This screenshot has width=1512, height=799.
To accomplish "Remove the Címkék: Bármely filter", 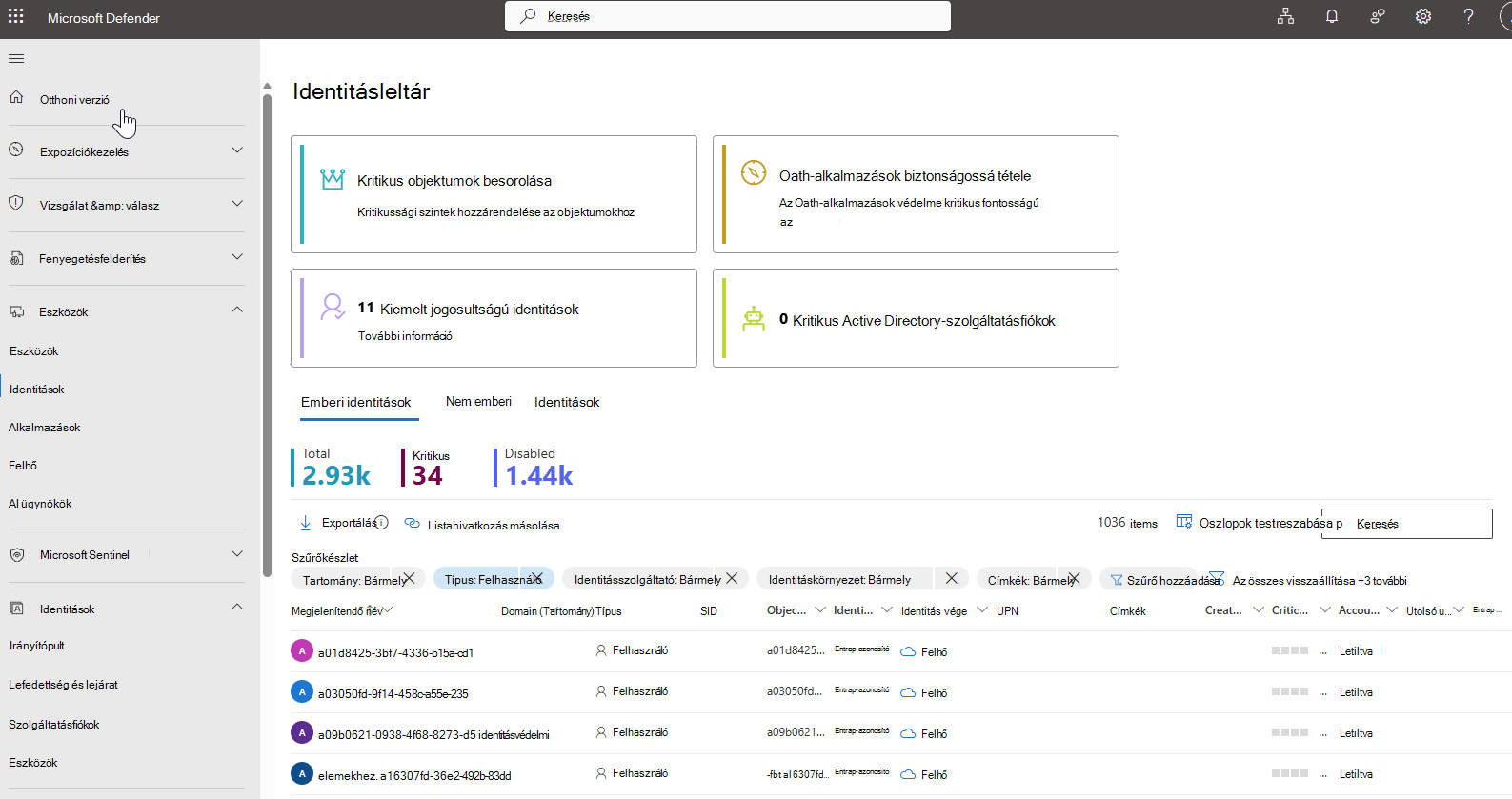I will click(1074, 578).
